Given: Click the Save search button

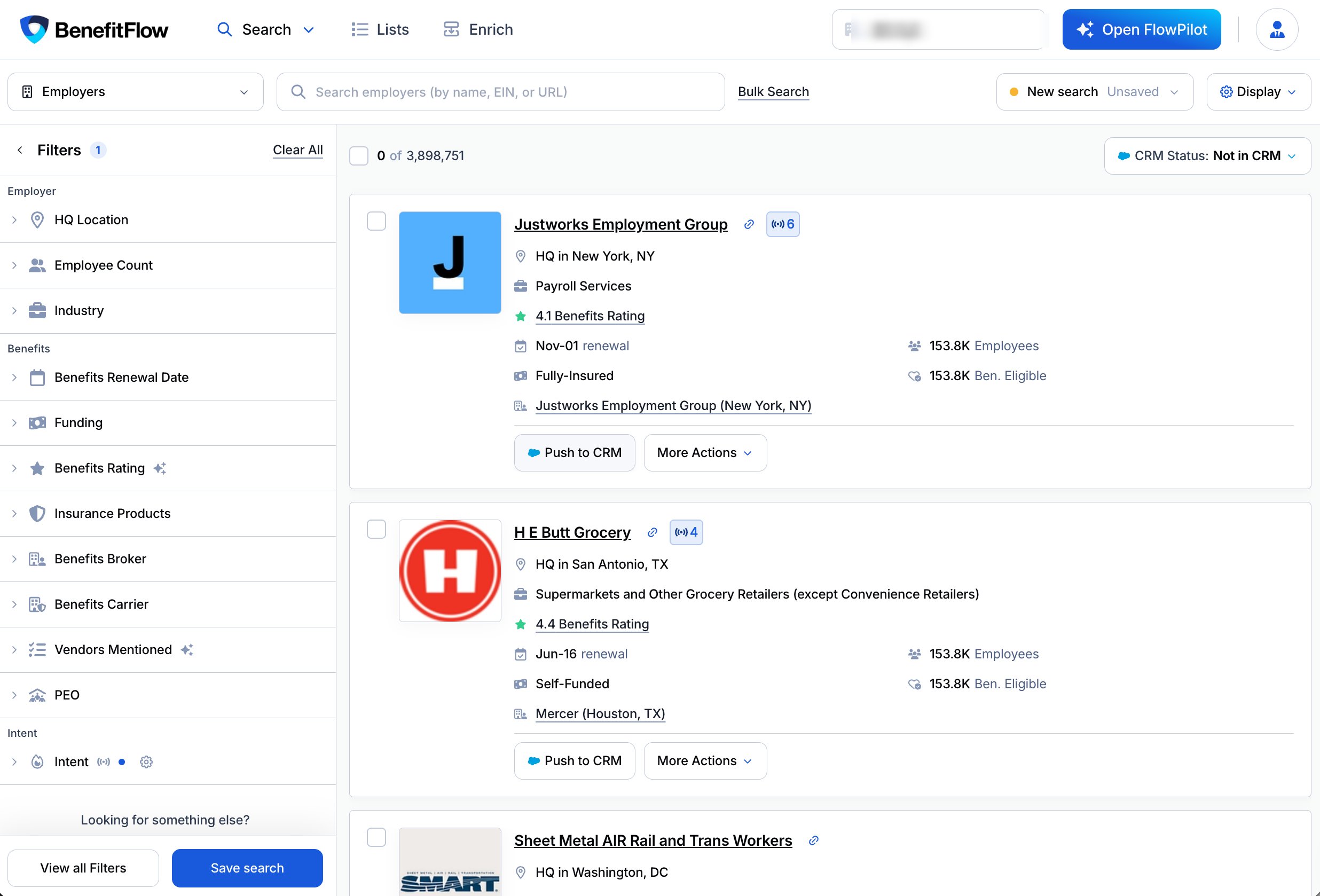Looking at the screenshot, I should point(247,868).
